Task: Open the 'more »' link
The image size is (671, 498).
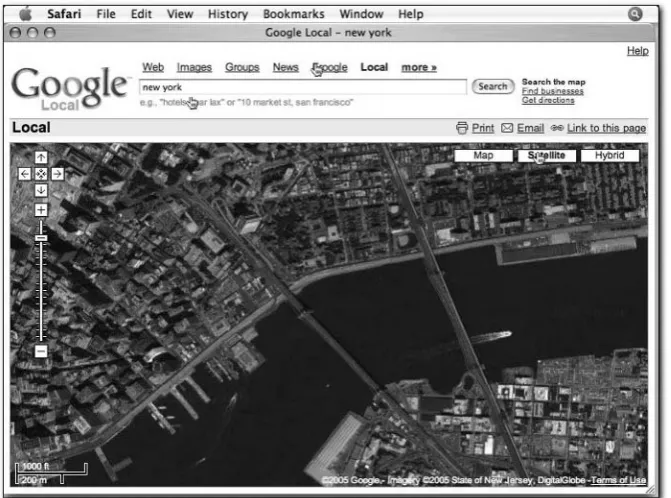Action: pyautogui.click(x=419, y=68)
